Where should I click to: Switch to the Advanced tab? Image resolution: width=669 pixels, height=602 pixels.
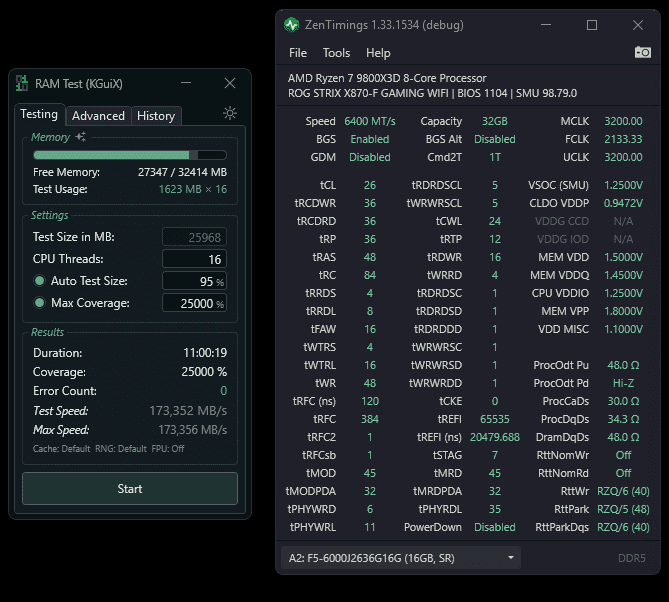[x=98, y=116]
